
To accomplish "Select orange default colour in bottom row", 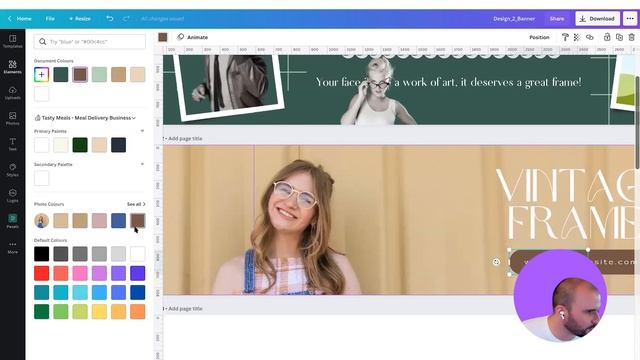I will point(138,311).
